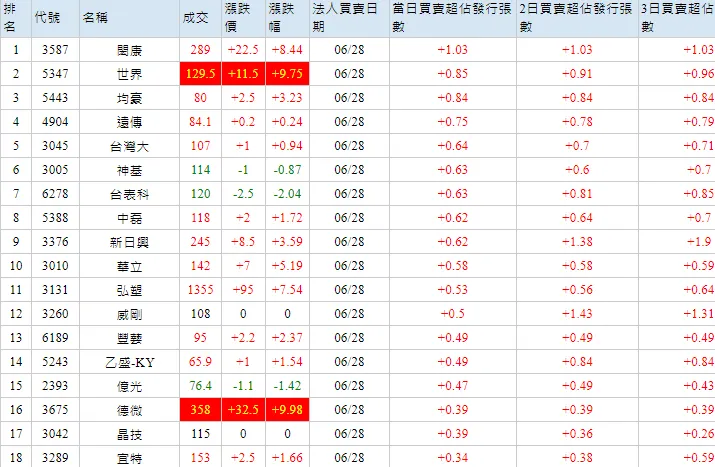Click 2-day value +1.38 for 新日興

tap(577, 242)
